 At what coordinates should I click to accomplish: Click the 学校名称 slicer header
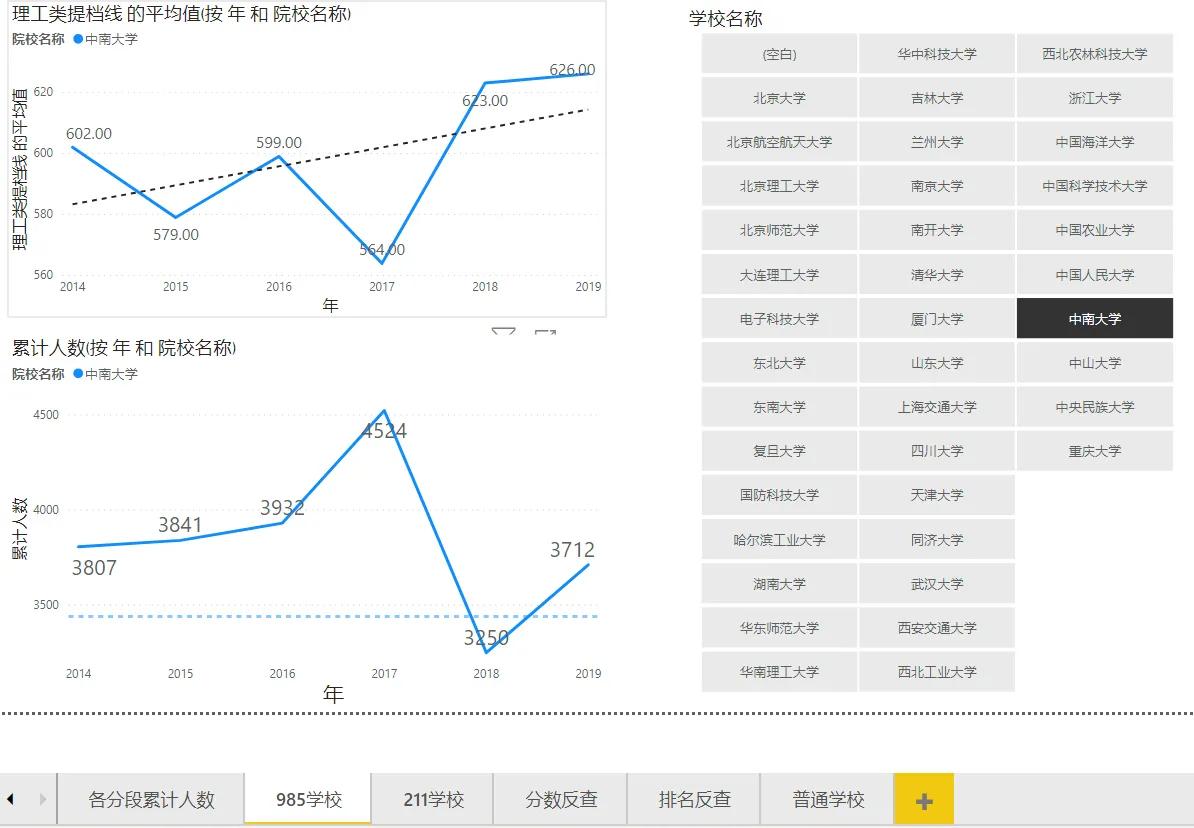(725, 19)
